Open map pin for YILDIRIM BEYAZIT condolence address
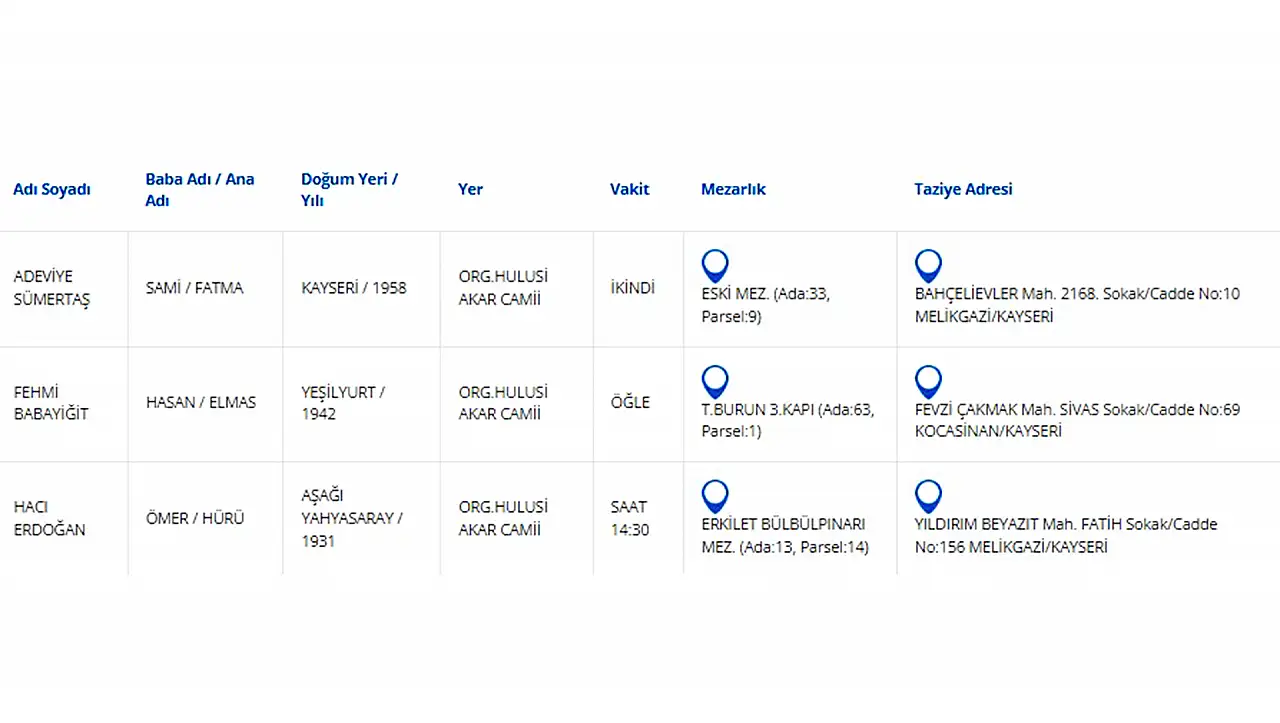This screenshot has height=723, width=1280. coord(928,496)
